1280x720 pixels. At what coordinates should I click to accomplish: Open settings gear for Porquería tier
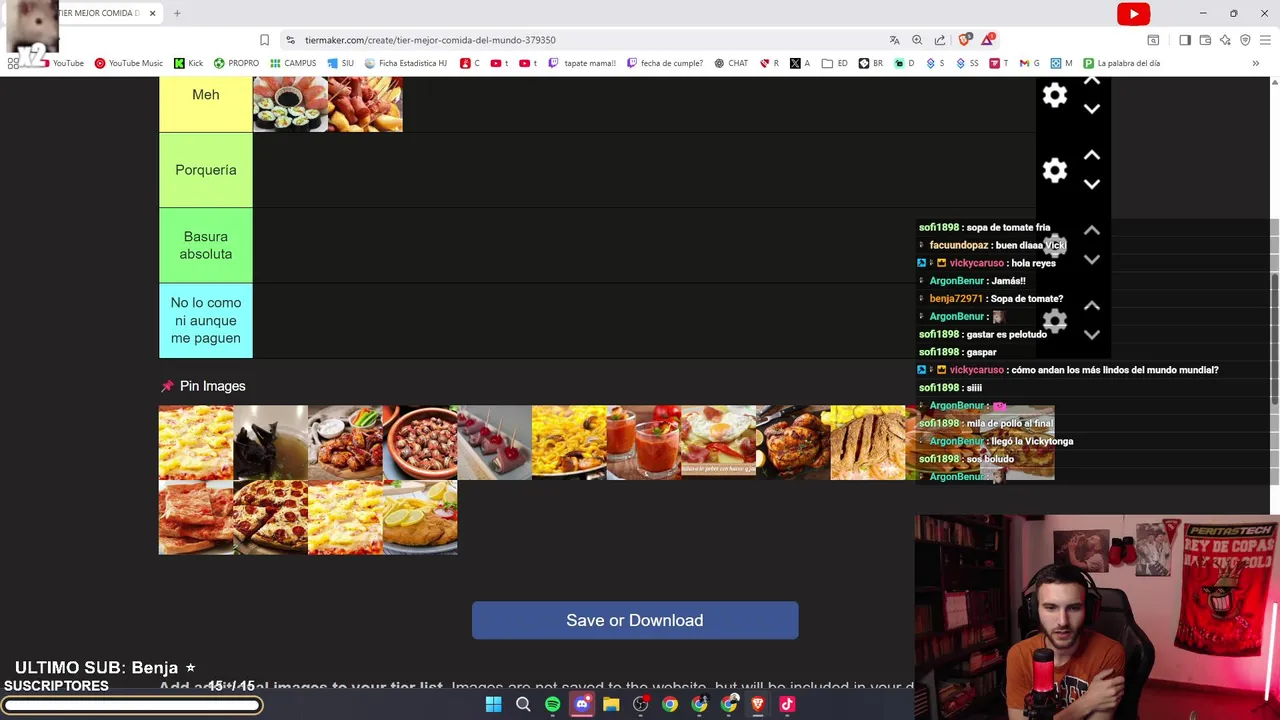[x=1055, y=170]
